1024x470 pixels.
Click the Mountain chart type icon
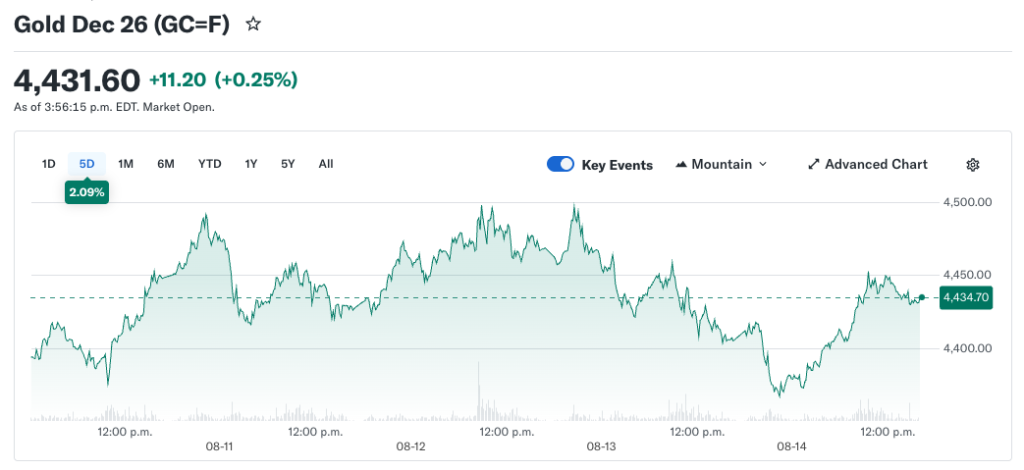681,164
